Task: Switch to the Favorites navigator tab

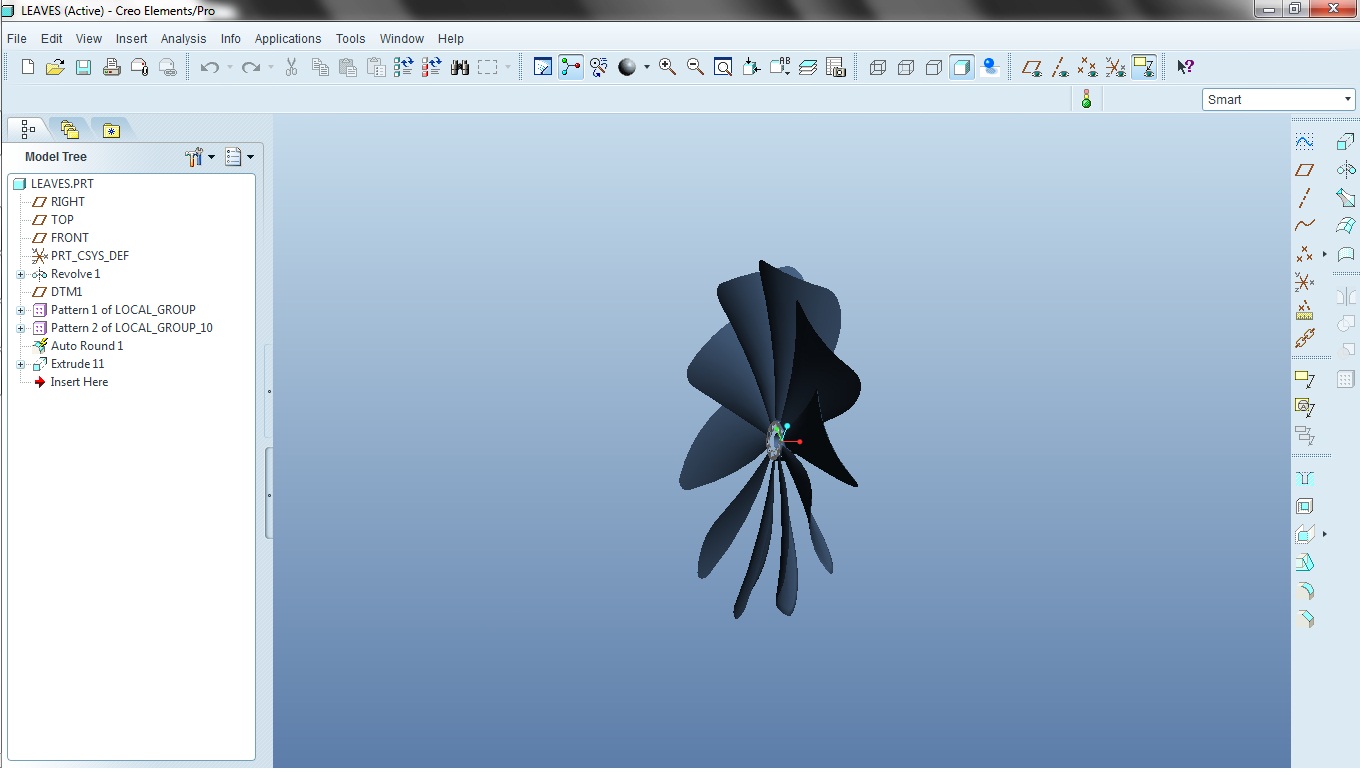Action: click(x=111, y=129)
